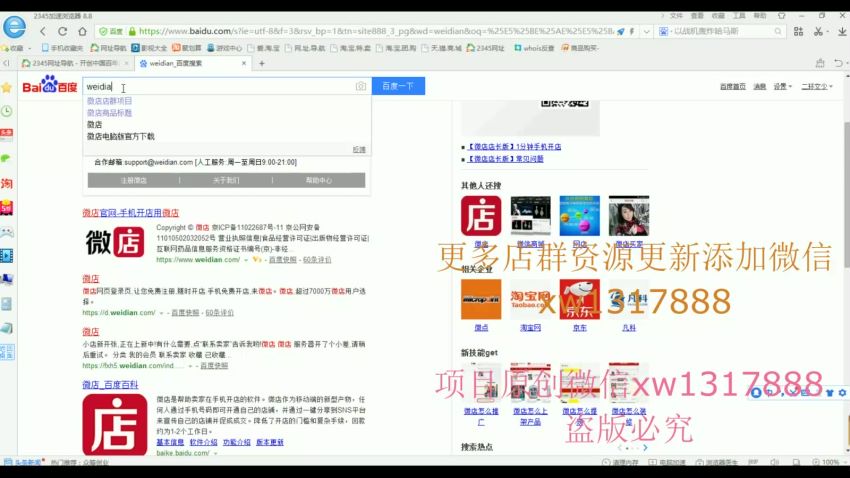Image resolution: width=850 pixels, height=478 pixels.
Task: Open the game controller sidebar icon
Action: pyautogui.click(x=7, y=232)
